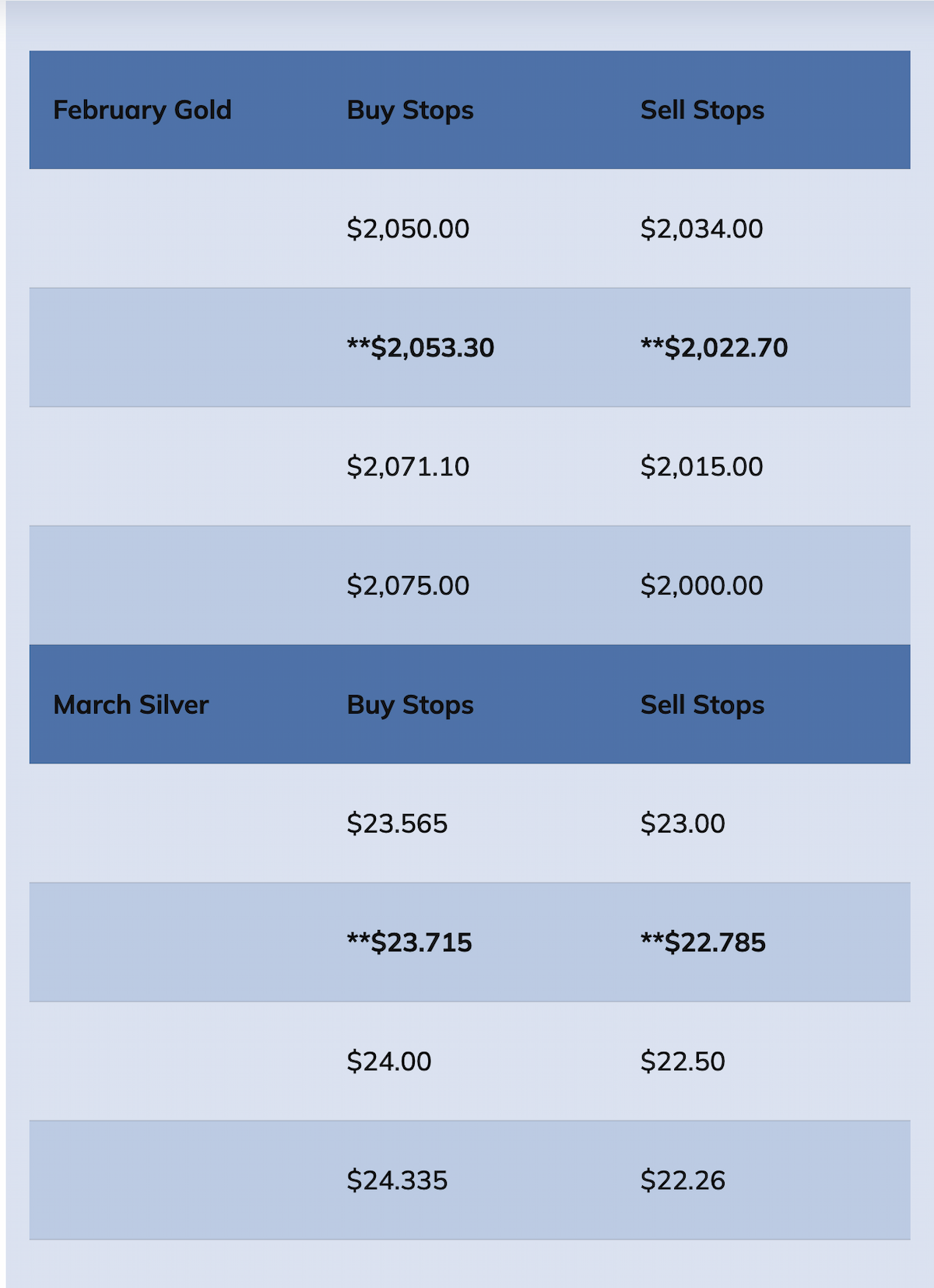Select the $2,000.00 sell stop
Screen dimensions: 934x1288
(x=701, y=585)
